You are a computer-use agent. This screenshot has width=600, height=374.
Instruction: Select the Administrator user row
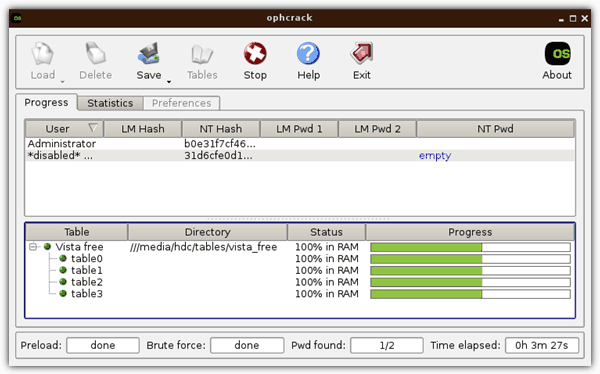(x=300, y=144)
